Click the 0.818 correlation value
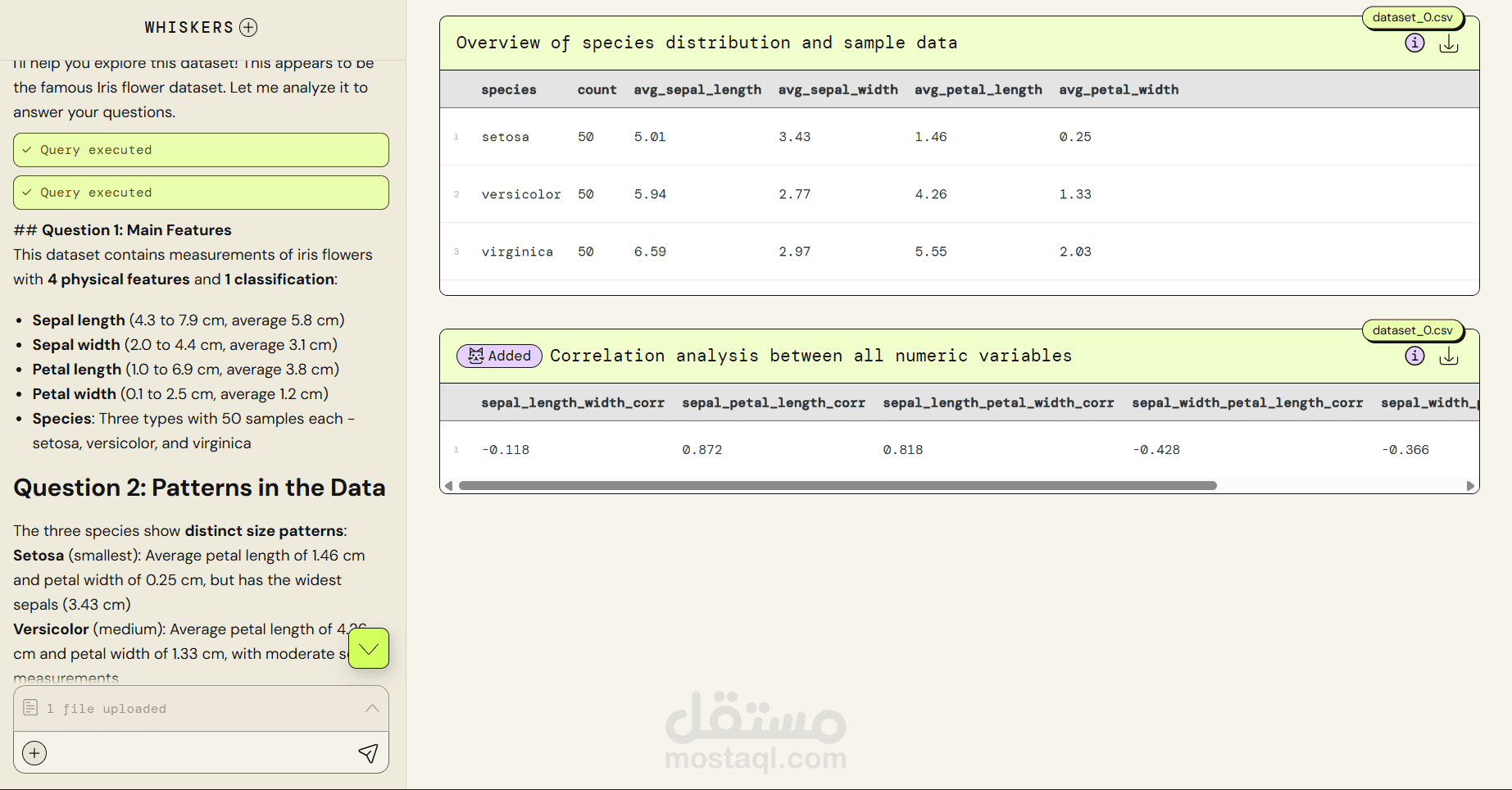Image resolution: width=1512 pixels, height=790 pixels. tap(903, 450)
